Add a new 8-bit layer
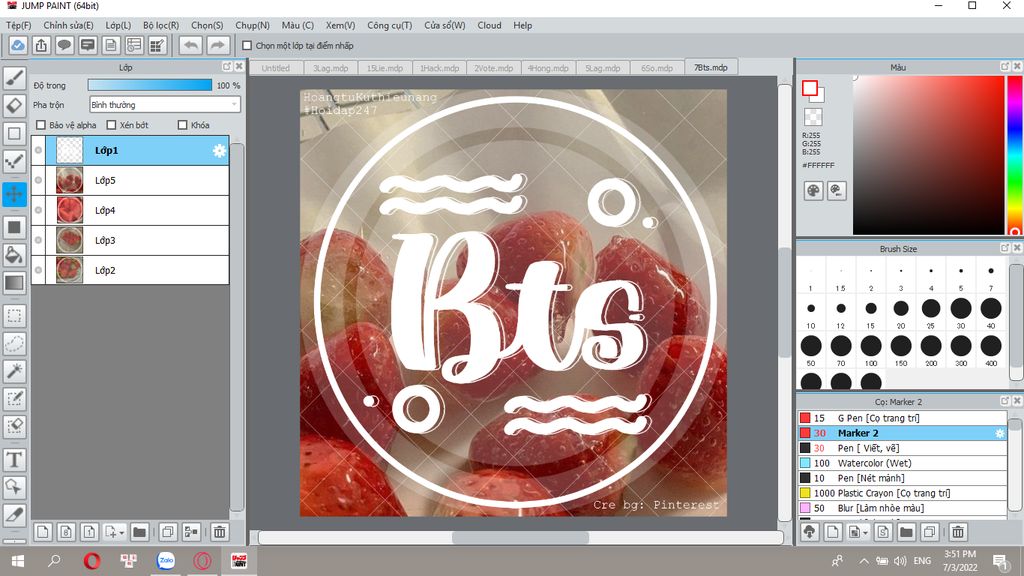Image resolution: width=1024 pixels, height=576 pixels. pyautogui.click(x=66, y=532)
